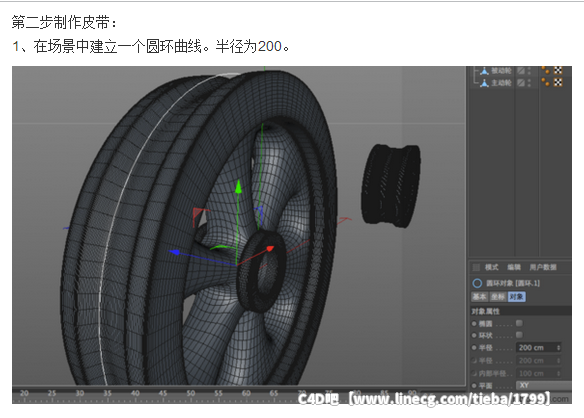Enable the 环状 checkbox

point(519,335)
